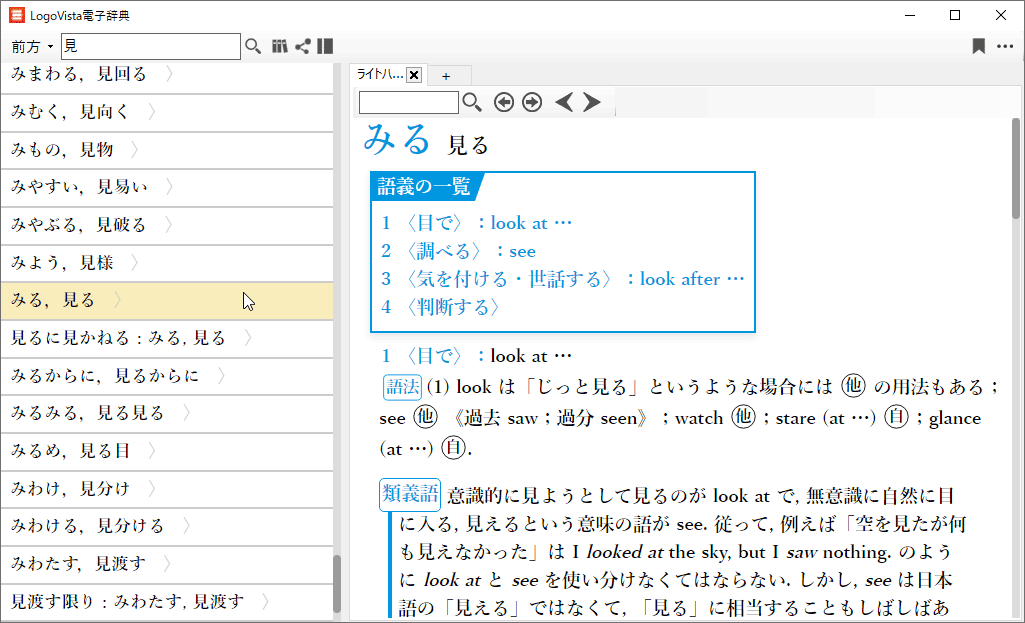Expand chevron beside みやすい, 見易い
Image resolution: width=1025 pixels, height=623 pixels.
point(169,187)
